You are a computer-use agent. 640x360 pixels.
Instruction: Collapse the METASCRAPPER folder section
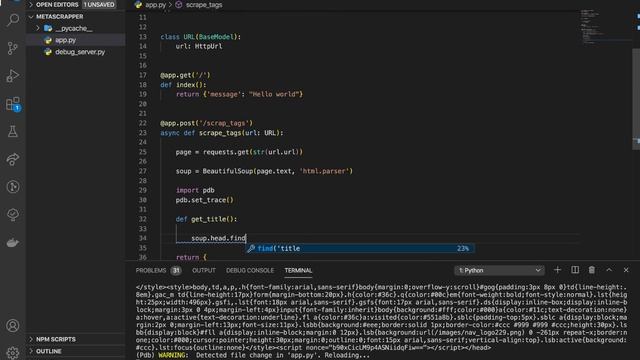coord(59,16)
